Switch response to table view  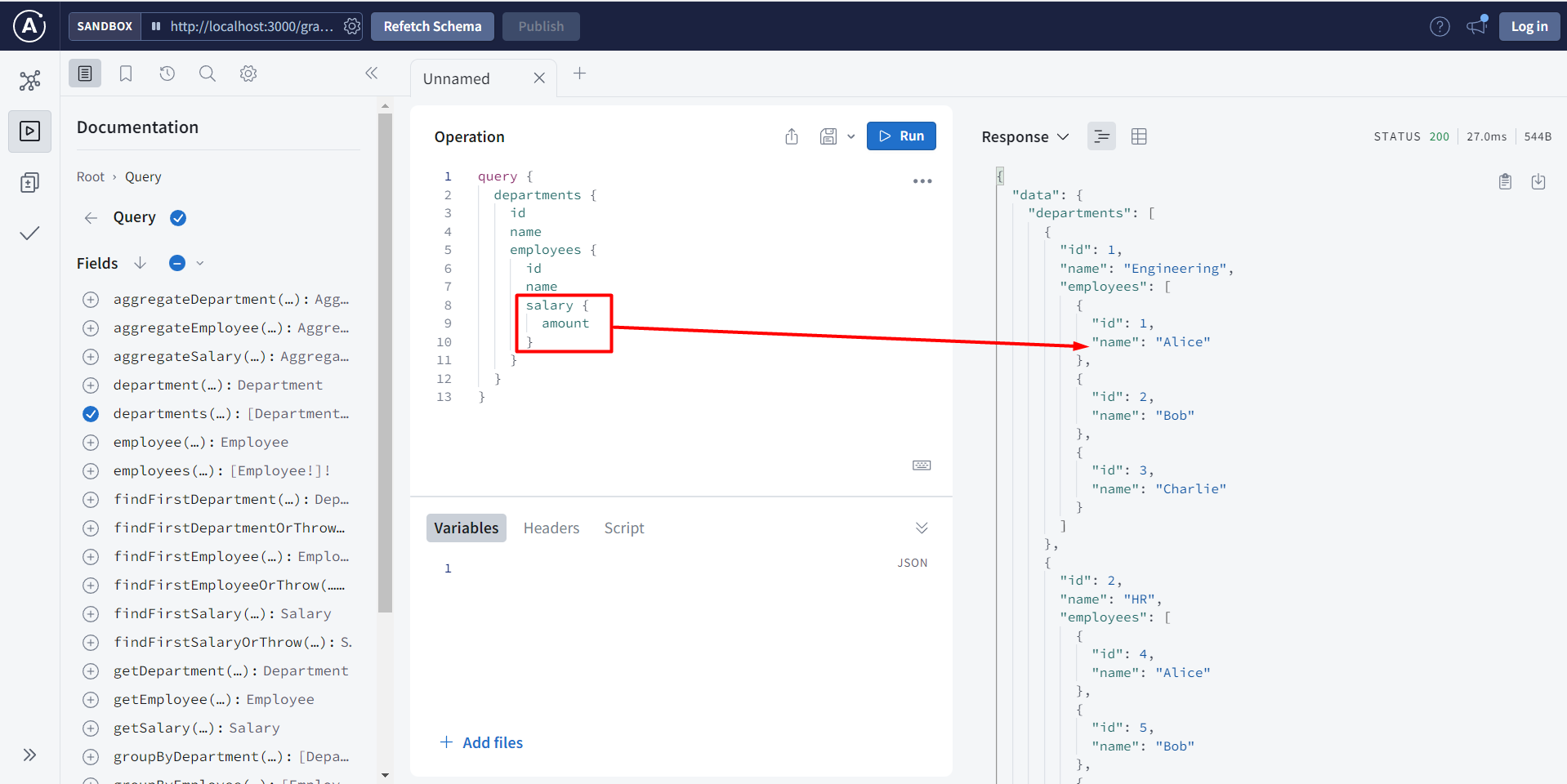[1139, 136]
